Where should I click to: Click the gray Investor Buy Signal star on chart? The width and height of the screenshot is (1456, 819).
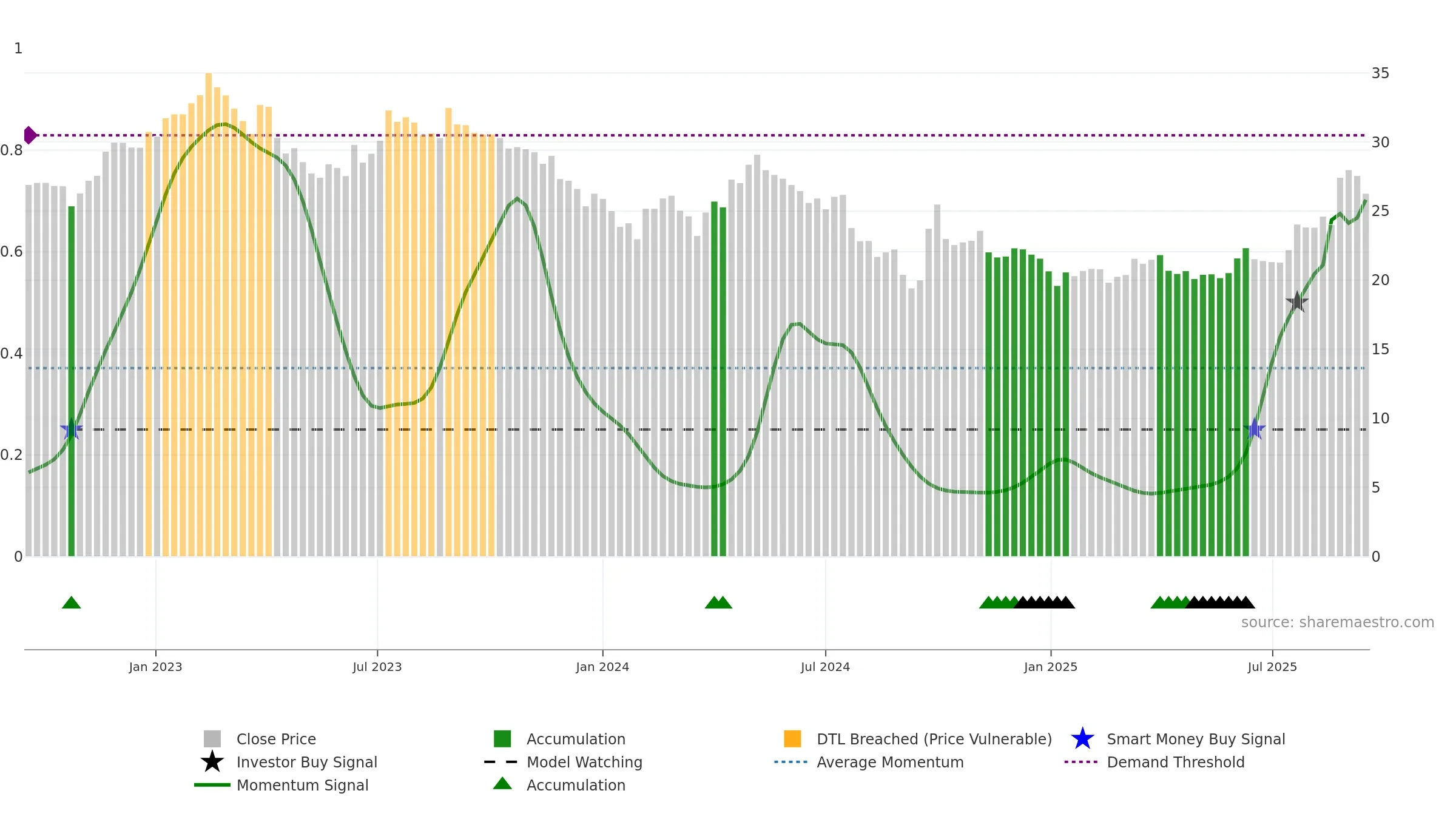1297,302
